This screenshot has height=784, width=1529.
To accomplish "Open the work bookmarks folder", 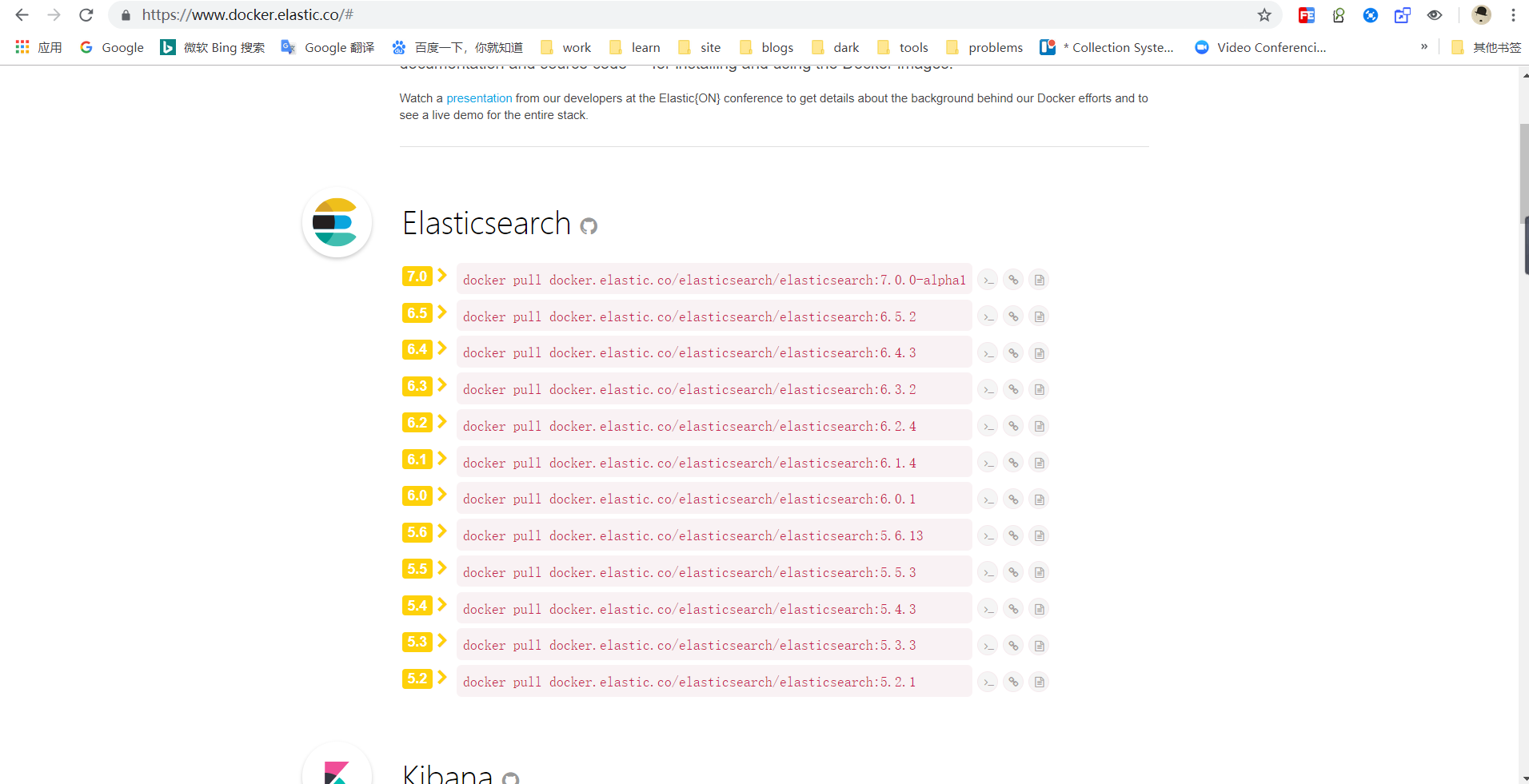I will tap(566, 47).
